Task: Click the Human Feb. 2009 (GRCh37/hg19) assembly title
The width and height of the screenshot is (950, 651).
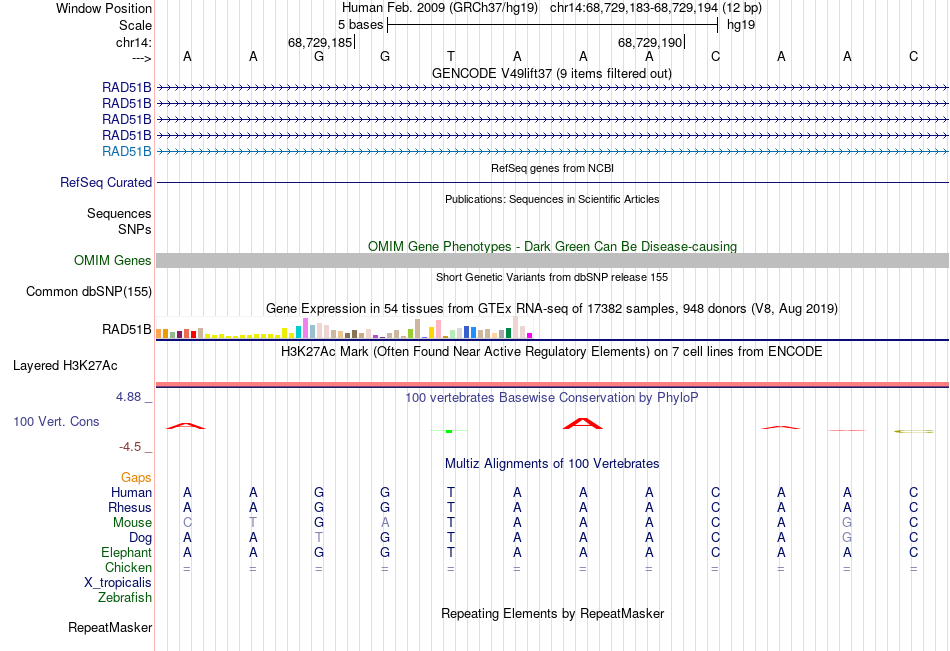Action: (x=439, y=8)
